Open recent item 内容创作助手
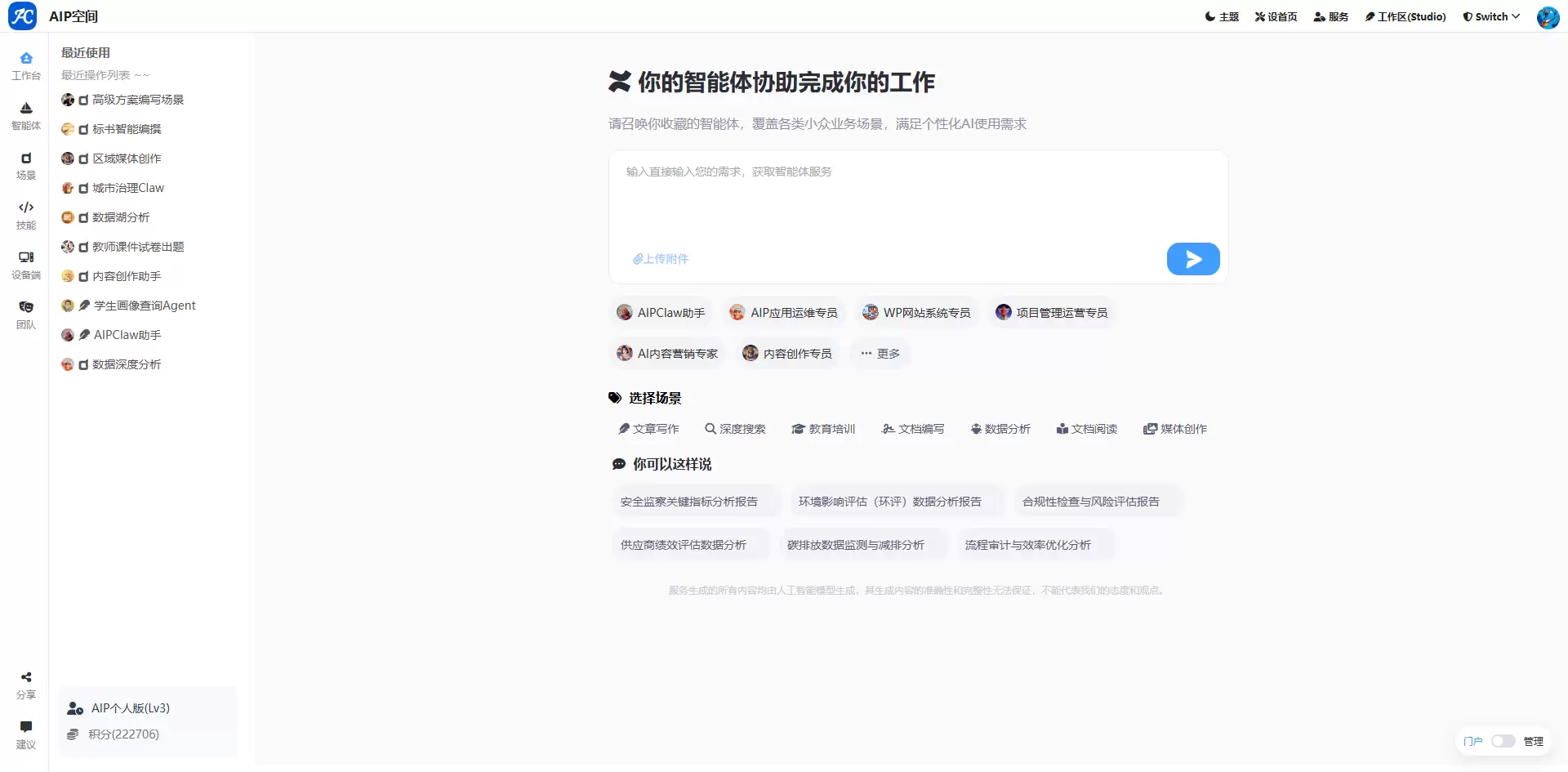The height and width of the screenshot is (772, 1568). pyautogui.click(x=127, y=276)
